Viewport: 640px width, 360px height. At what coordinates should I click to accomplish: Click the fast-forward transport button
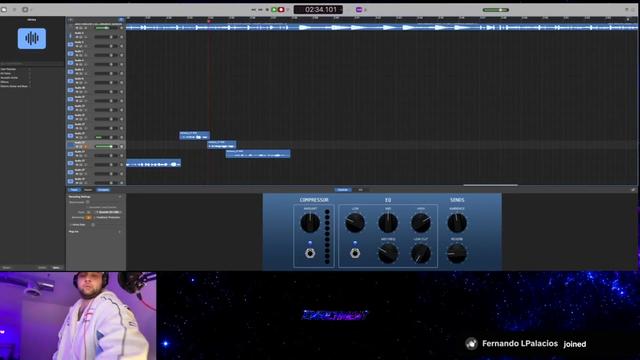pyautogui.click(x=260, y=9)
